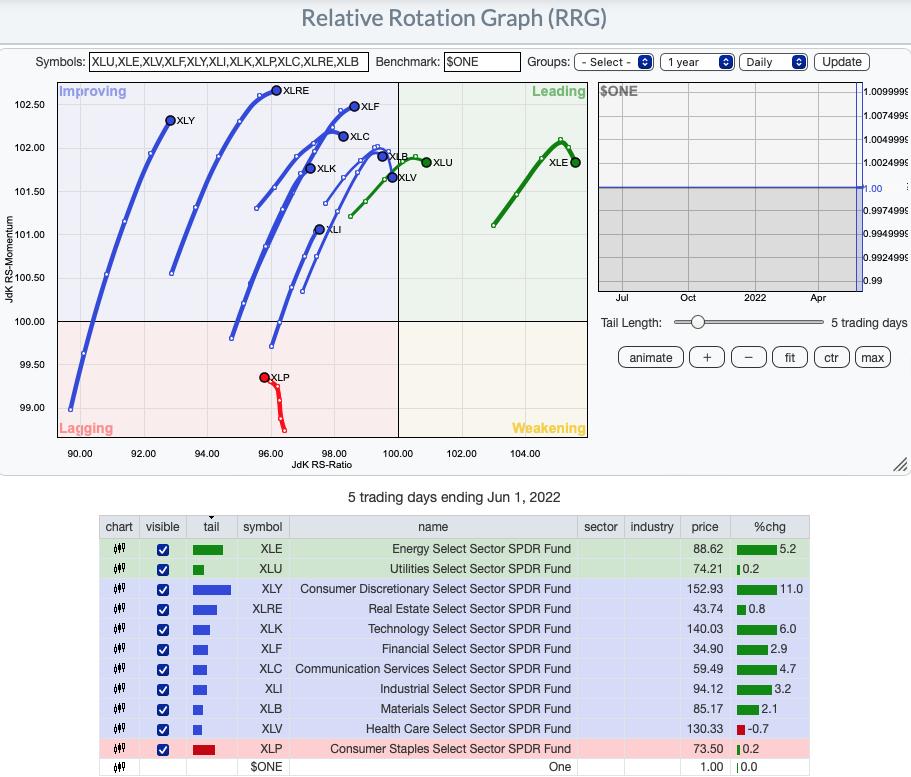Open chart icon for $ONE row

119,767
